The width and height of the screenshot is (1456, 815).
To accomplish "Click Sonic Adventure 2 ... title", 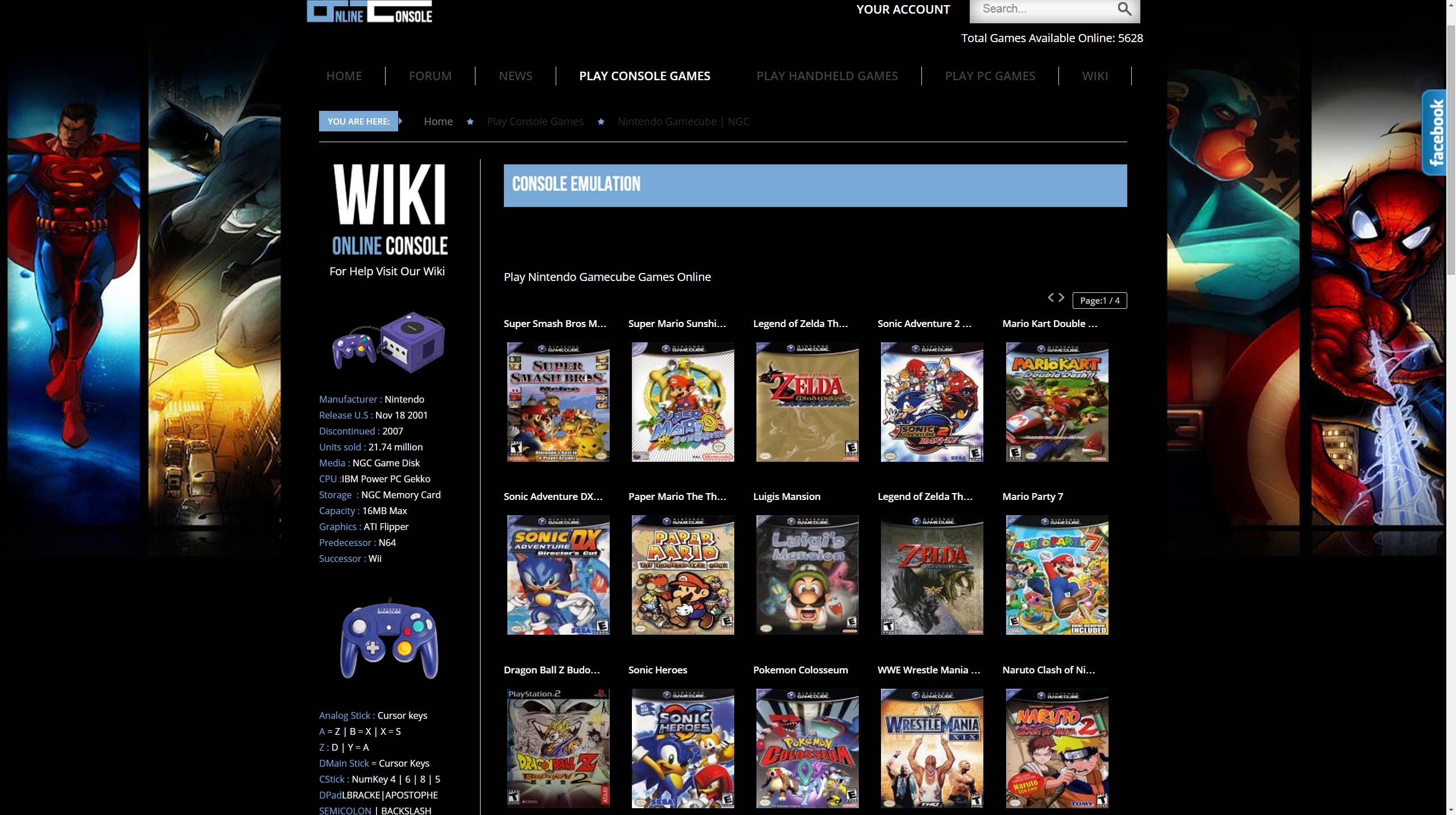I will click(924, 324).
